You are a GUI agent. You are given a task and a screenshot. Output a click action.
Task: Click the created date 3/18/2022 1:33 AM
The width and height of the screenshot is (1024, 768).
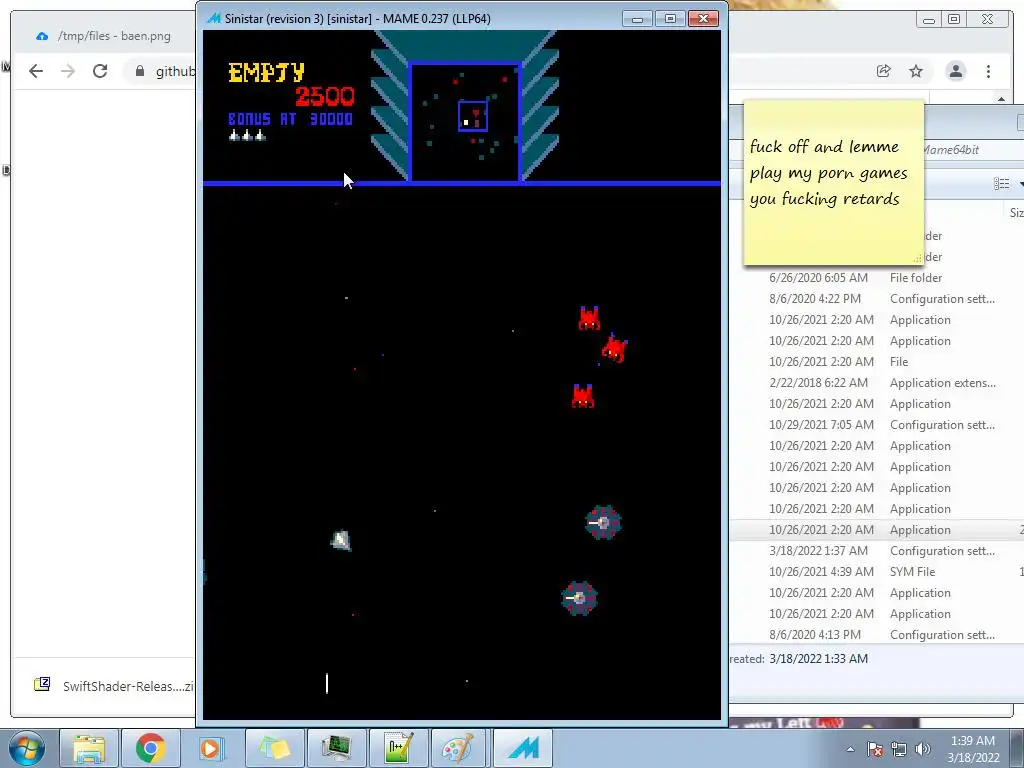tap(818, 658)
